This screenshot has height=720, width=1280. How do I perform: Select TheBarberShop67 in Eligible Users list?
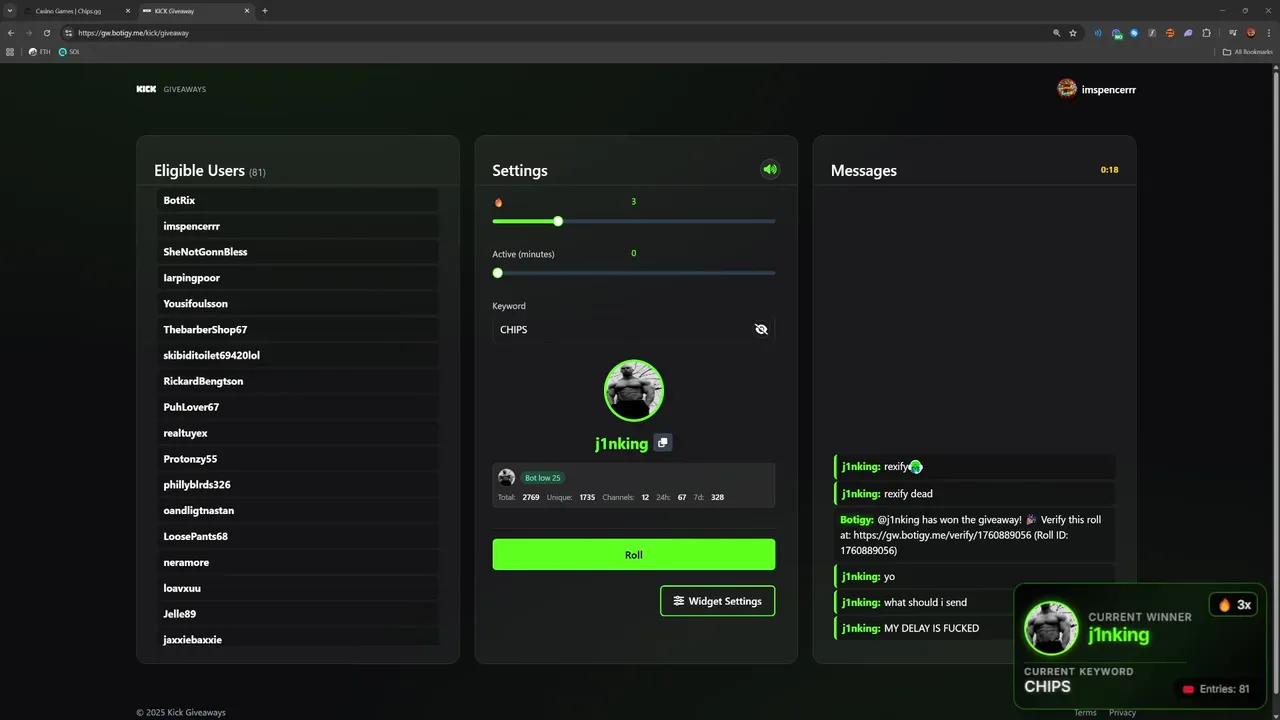pos(297,330)
